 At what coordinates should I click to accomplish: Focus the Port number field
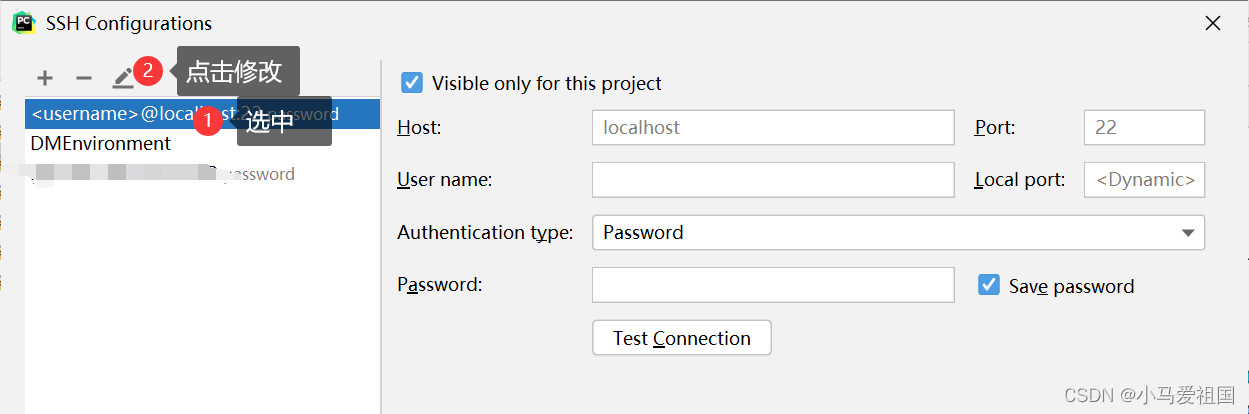(1144, 128)
